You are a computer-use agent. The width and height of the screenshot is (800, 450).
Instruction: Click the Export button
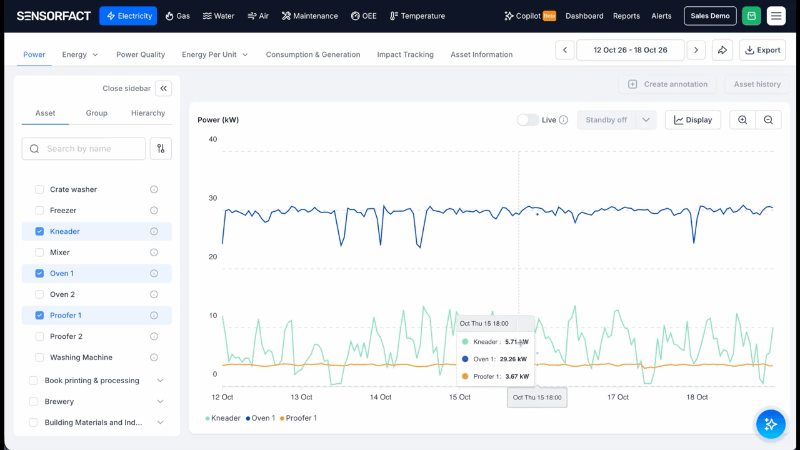tap(762, 50)
